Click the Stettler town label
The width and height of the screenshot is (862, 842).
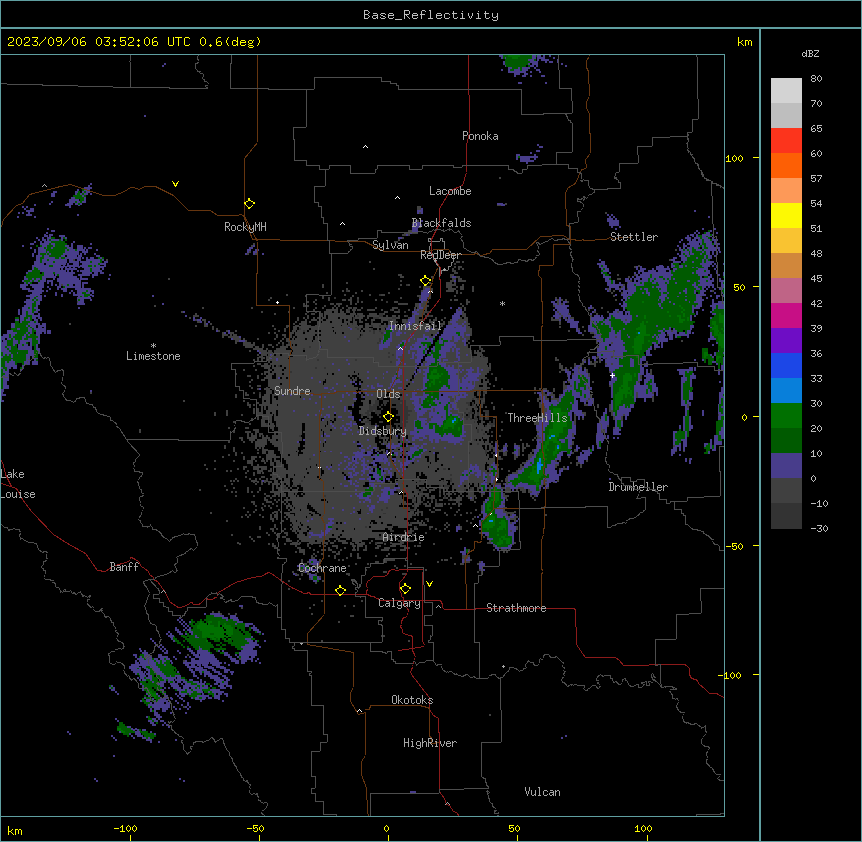(634, 237)
